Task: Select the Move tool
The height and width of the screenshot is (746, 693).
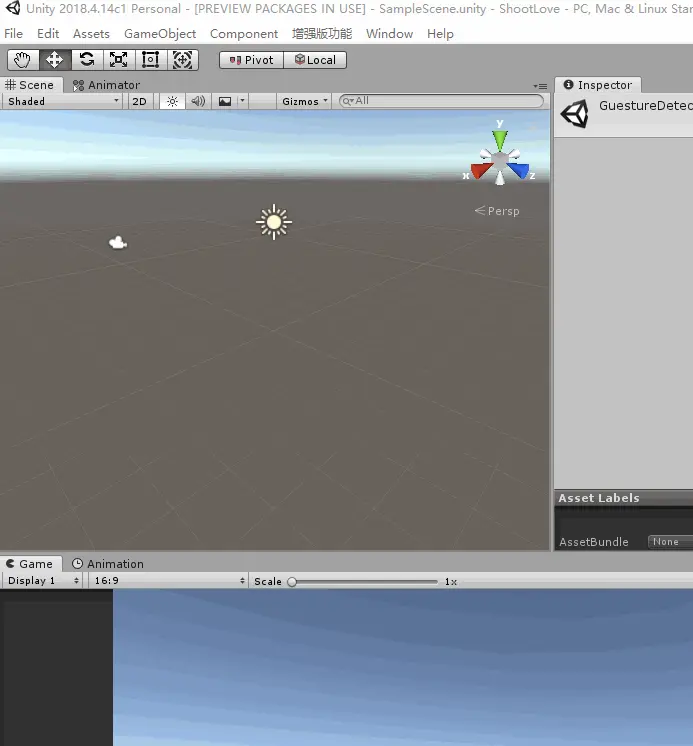Action: (x=55, y=60)
